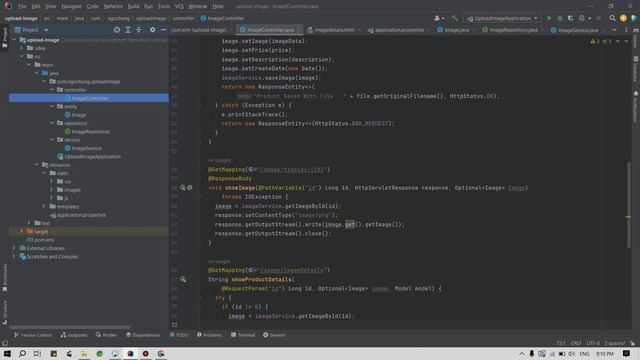Click gutter run icon beside showImage method

183,188
